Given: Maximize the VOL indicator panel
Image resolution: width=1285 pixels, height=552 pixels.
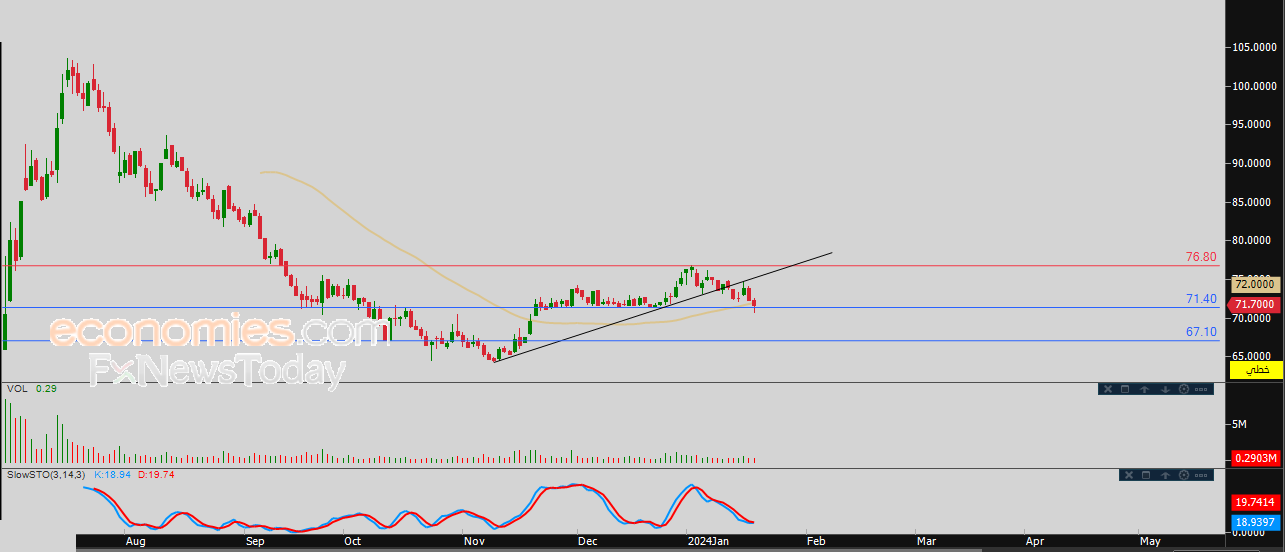Looking at the screenshot, I should pyautogui.click(x=1125, y=389).
